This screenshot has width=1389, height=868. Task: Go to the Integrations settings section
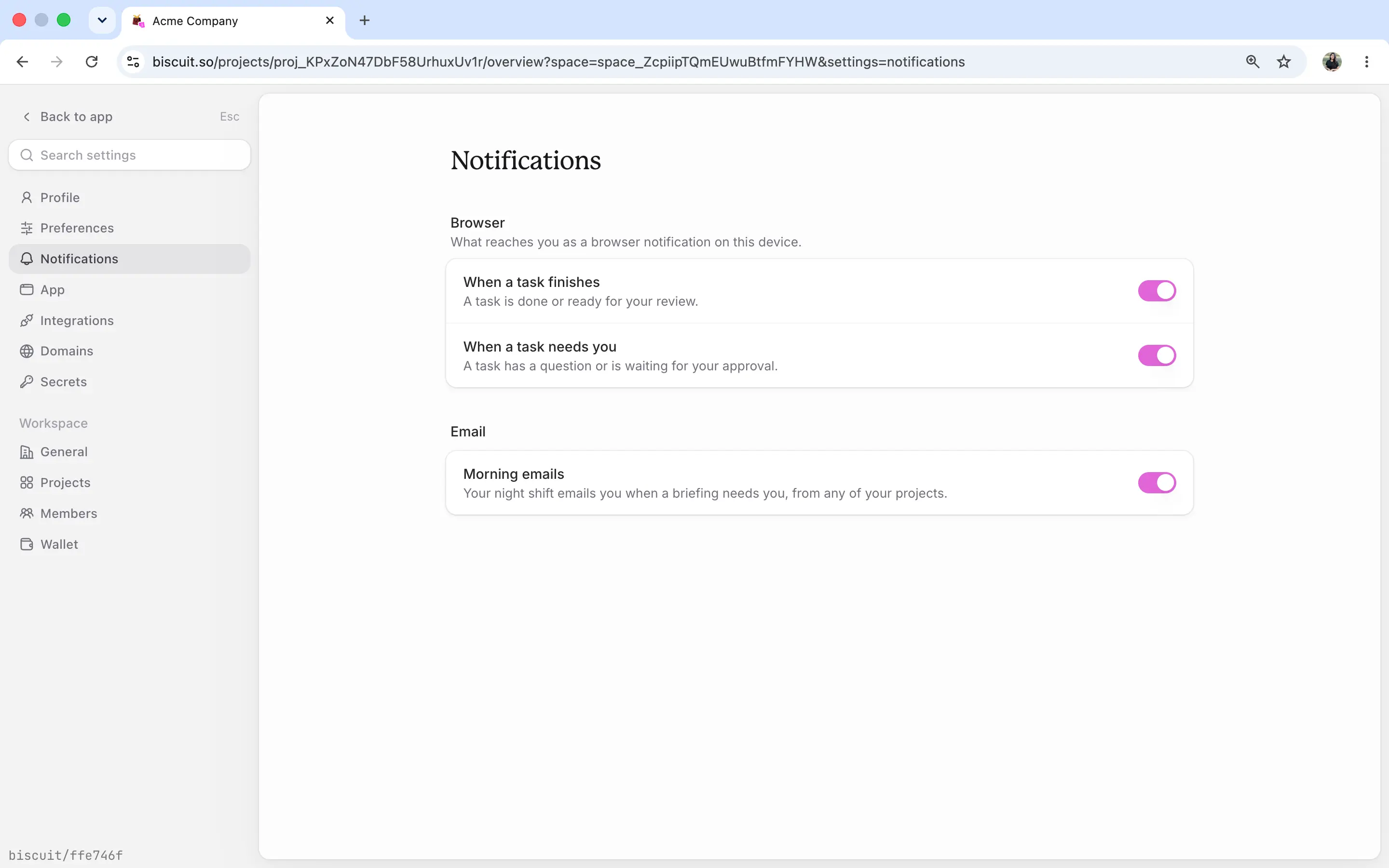coord(129,320)
